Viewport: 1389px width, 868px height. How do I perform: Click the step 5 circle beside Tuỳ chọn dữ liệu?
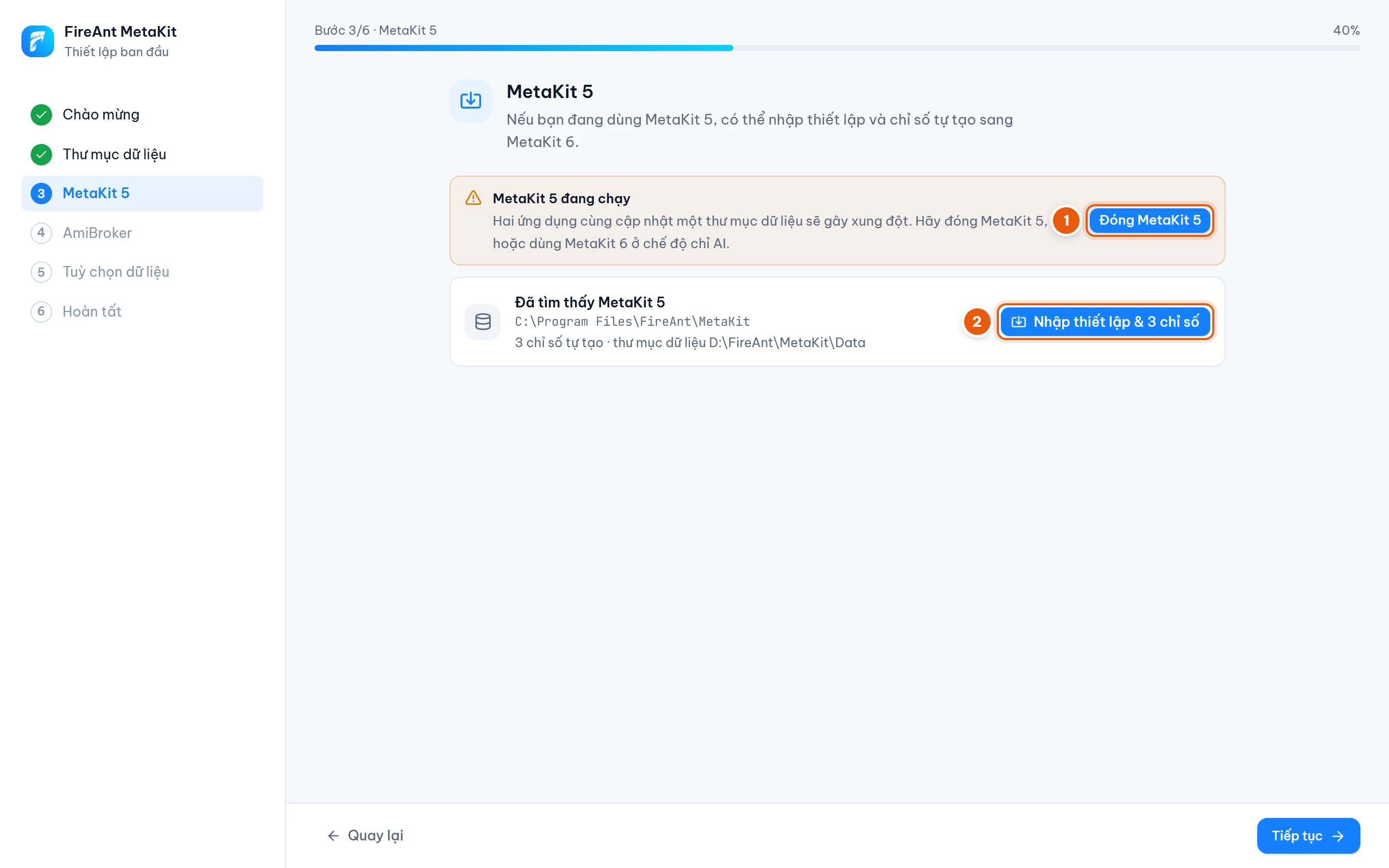pyautogui.click(x=41, y=272)
